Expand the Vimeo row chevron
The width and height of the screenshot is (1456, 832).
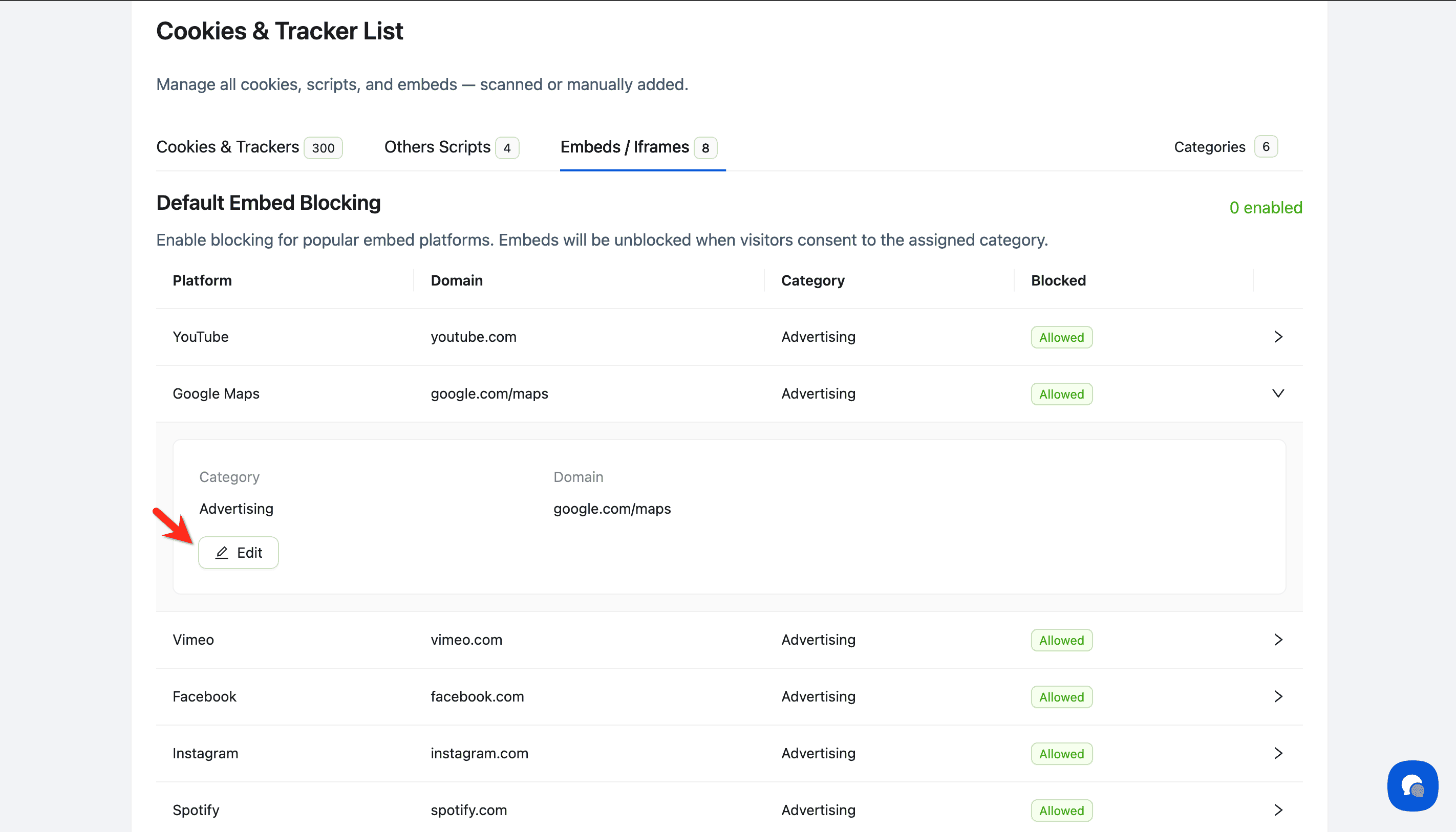click(x=1278, y=640)
